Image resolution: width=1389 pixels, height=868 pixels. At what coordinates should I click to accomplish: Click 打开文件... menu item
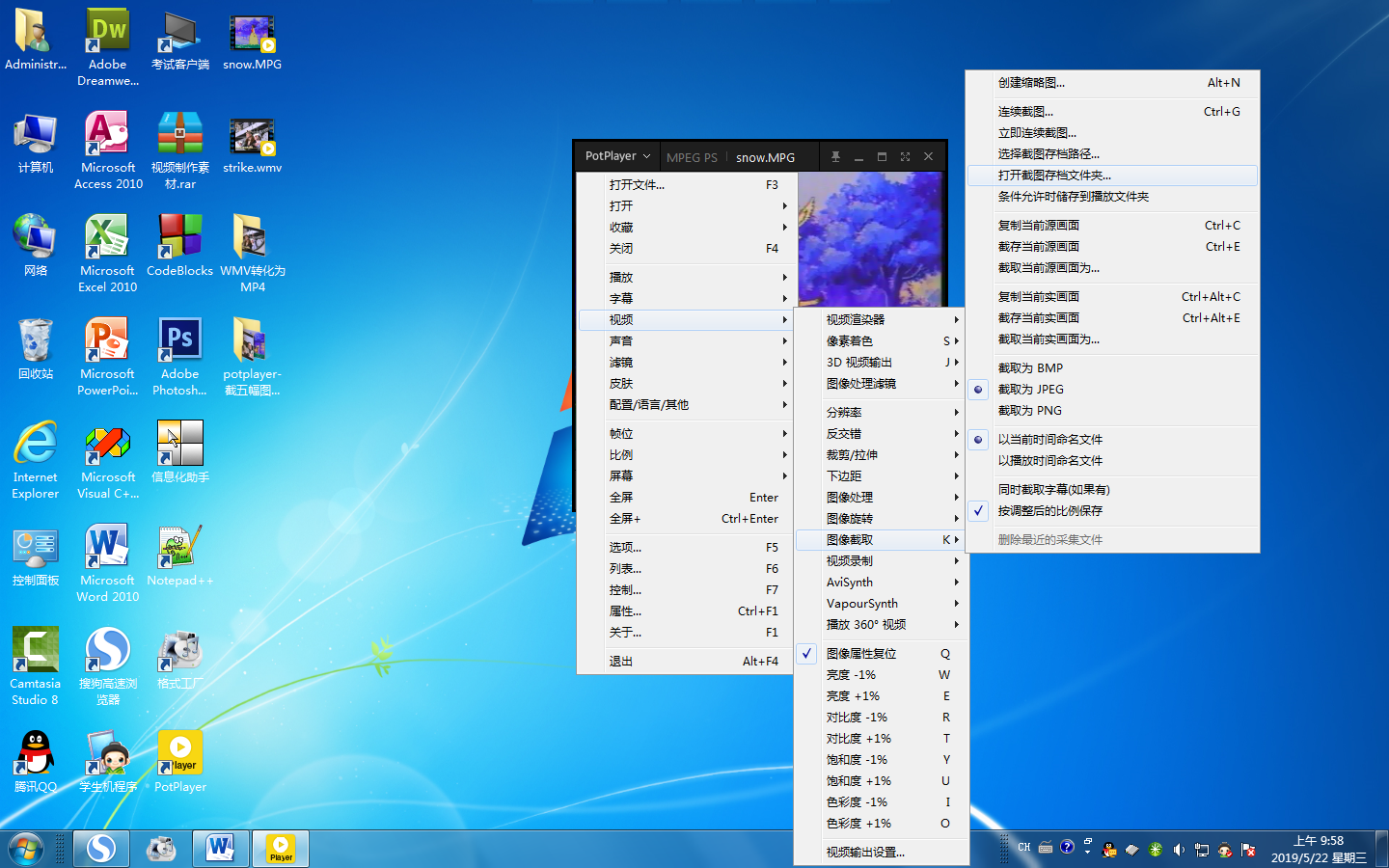[x=686, y=185]
